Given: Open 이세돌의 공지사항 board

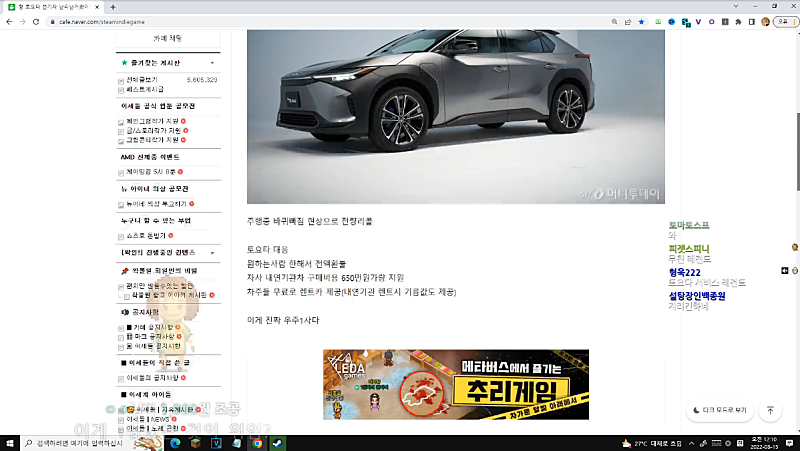Looking at the screenshot, I should pos(152,378).
